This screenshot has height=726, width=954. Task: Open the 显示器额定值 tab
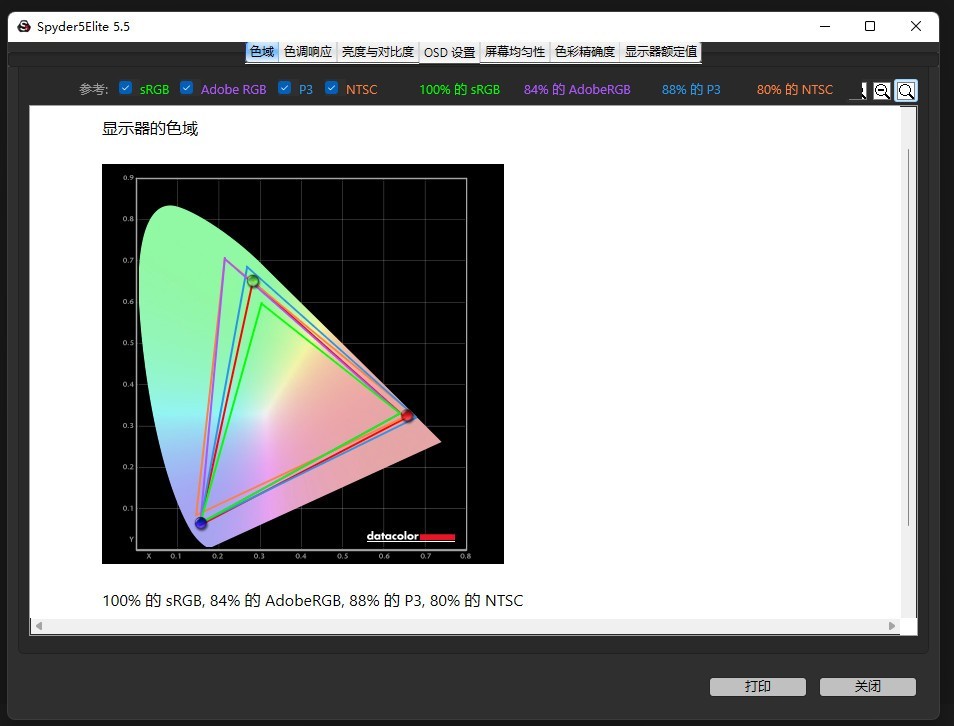[661, 52]
